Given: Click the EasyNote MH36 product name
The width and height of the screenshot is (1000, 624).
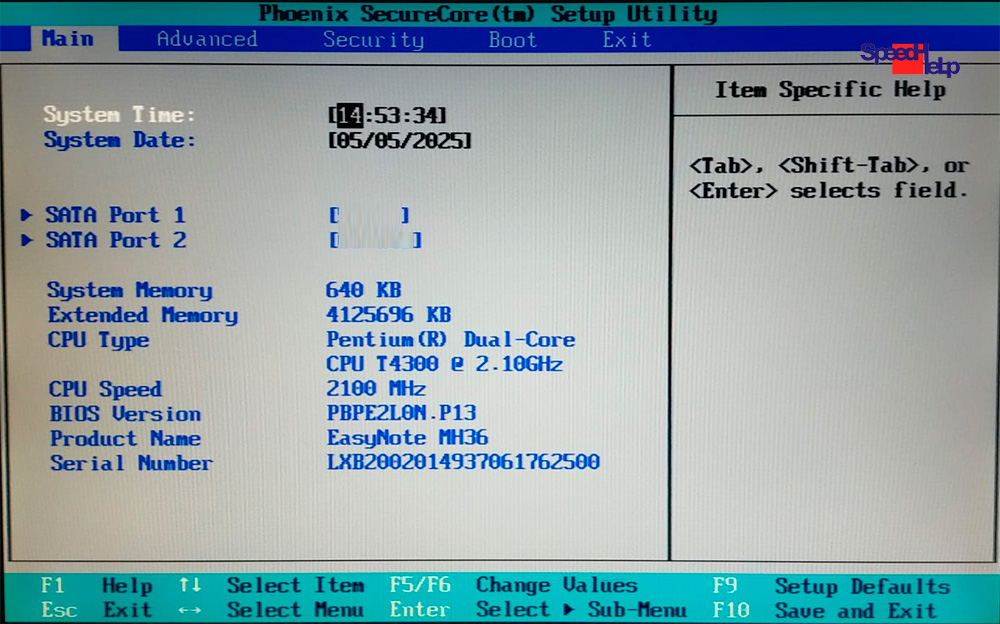Looking at the screenshot, I should coord(408,438).
